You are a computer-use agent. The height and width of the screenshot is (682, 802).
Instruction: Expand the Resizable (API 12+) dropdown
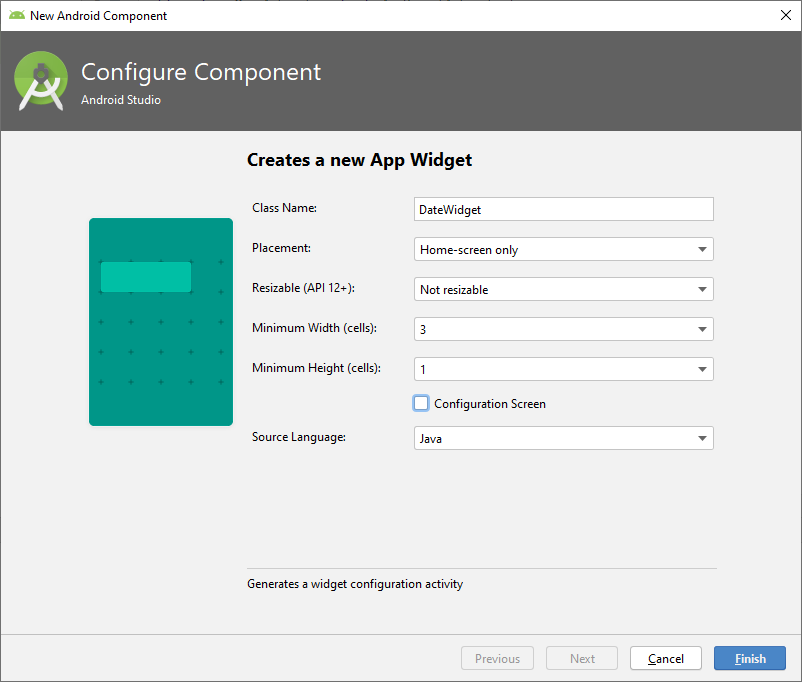tap(563, 289)
